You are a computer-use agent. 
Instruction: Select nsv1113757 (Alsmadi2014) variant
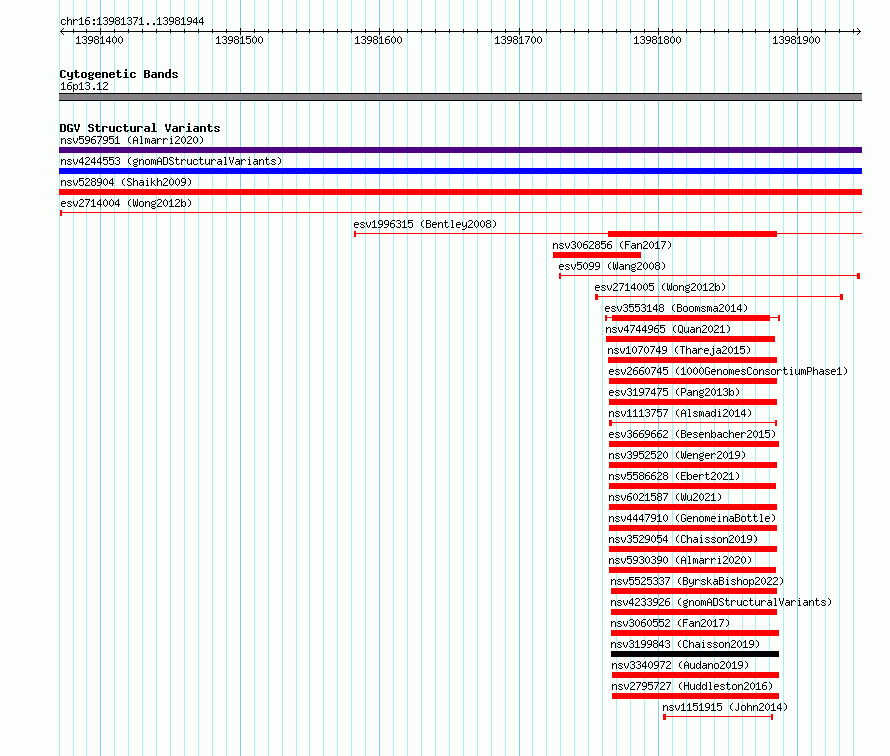680,413
